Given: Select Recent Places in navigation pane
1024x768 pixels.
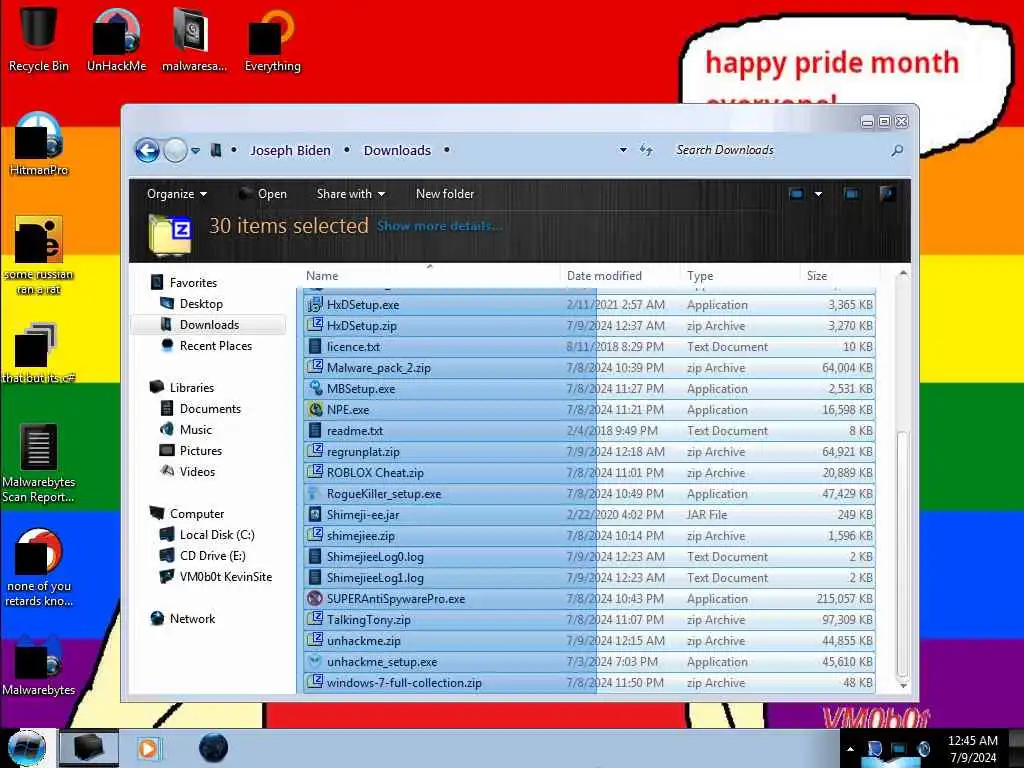Looking at the screenshot, I should pos(216,345).
